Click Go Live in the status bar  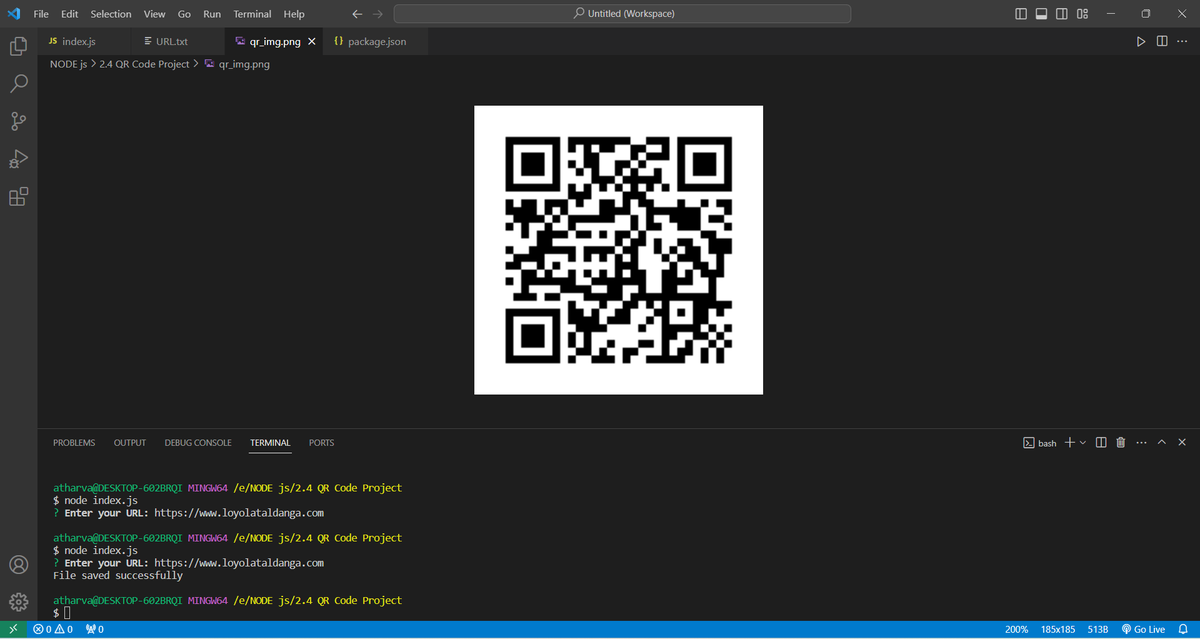pos(1145,629)
